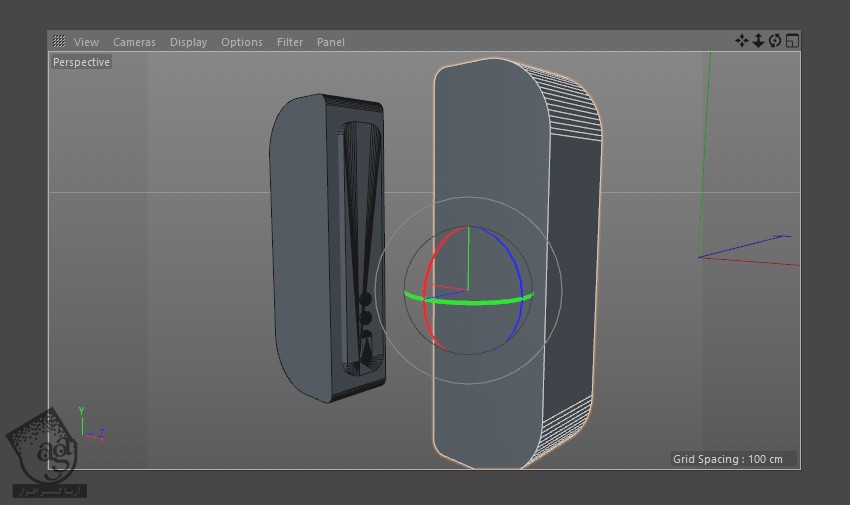
Task: Click the Perspective viewport label
Action: (x=82, y=62)
